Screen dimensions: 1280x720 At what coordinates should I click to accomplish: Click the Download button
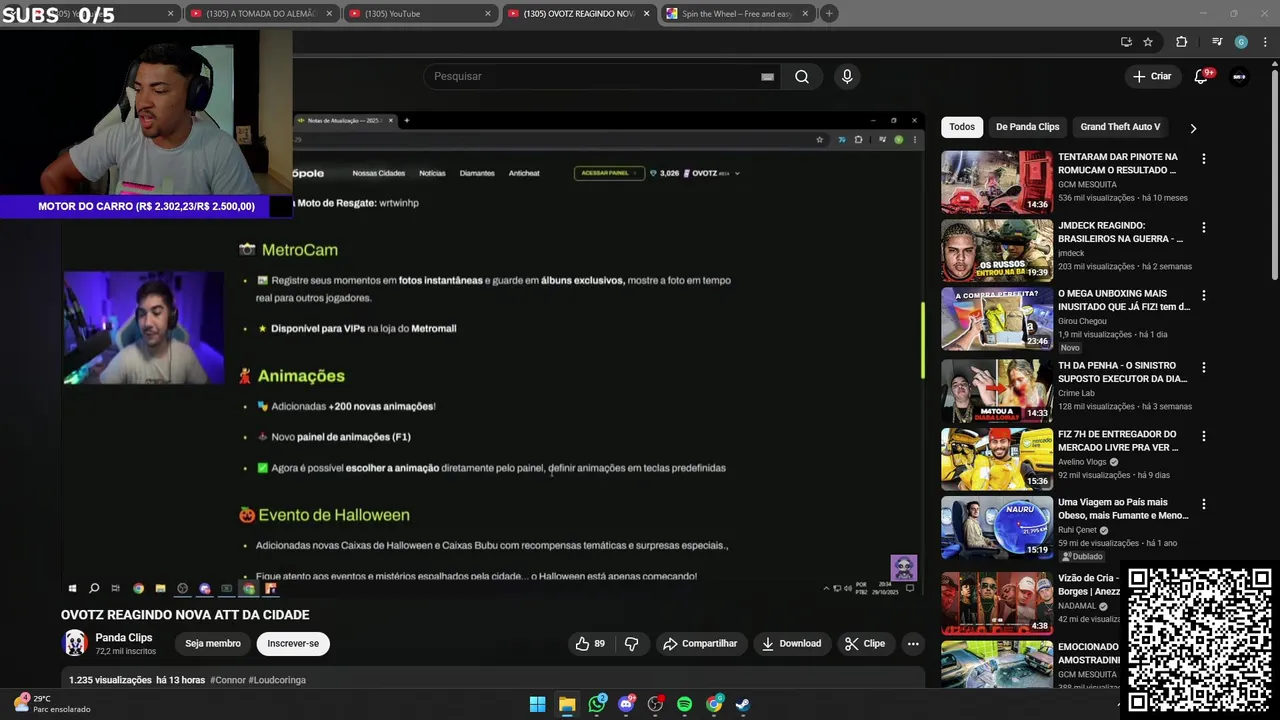coord(791,644)
